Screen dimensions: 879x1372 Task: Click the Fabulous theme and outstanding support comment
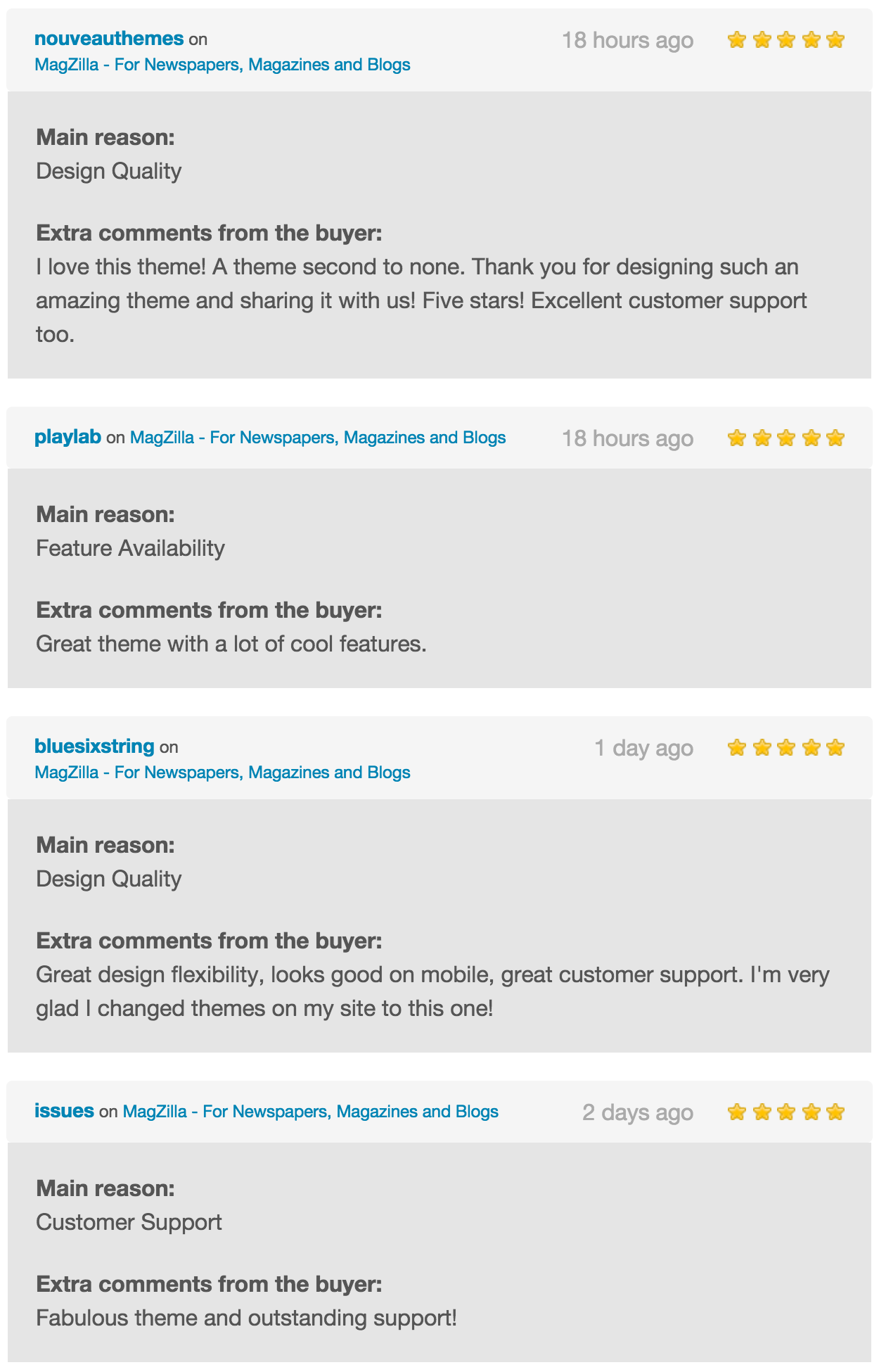pyautogui.click(x=247, y=1318)
